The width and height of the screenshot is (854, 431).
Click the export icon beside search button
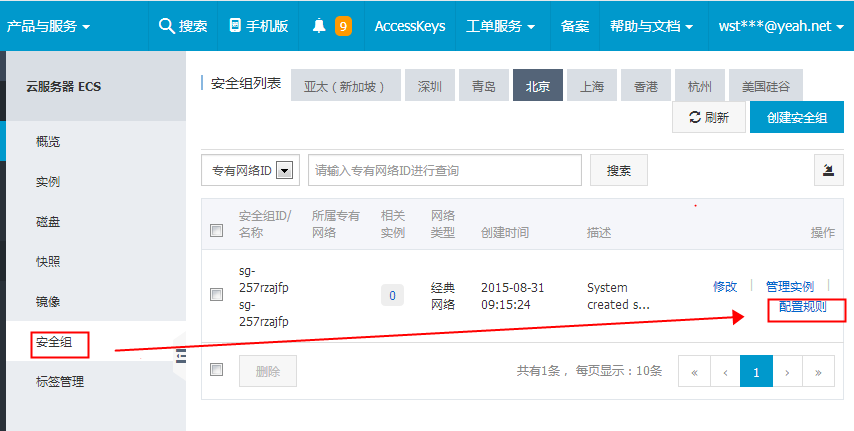(827, 170)
